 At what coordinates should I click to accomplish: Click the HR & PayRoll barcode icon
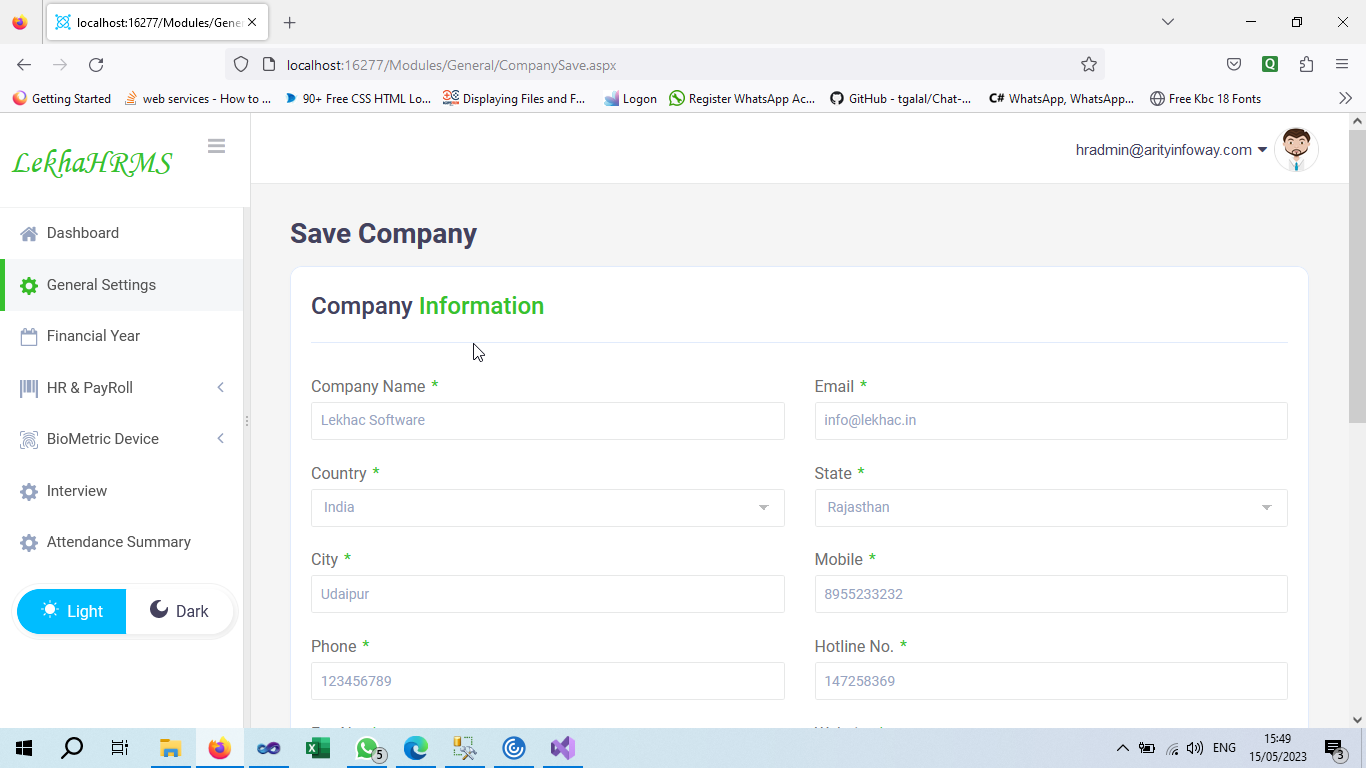(29, 388)
